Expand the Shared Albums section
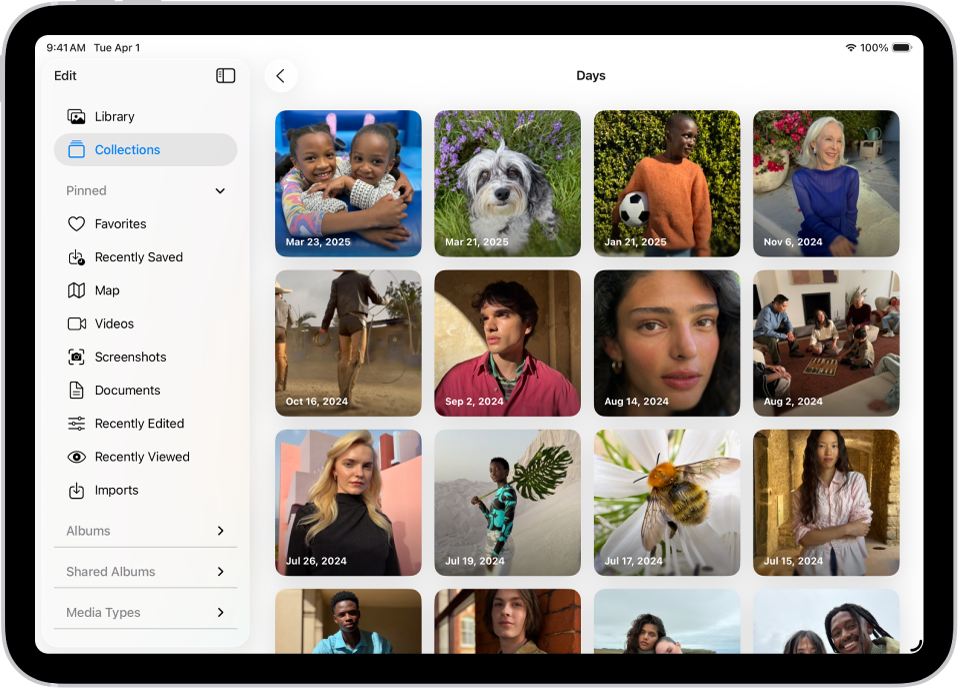Screen dimensions: 960x690 pyautogui.click(x=219, y=571)
